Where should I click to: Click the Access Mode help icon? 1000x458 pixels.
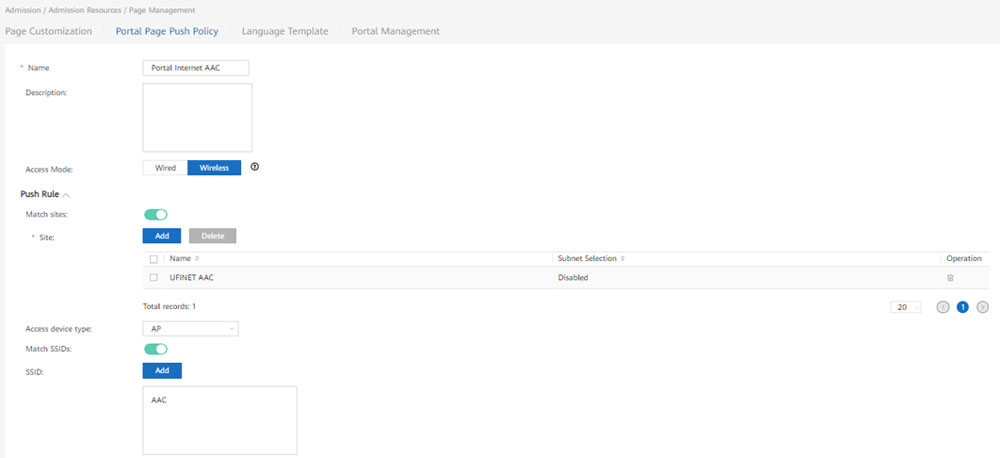(254, 168)
